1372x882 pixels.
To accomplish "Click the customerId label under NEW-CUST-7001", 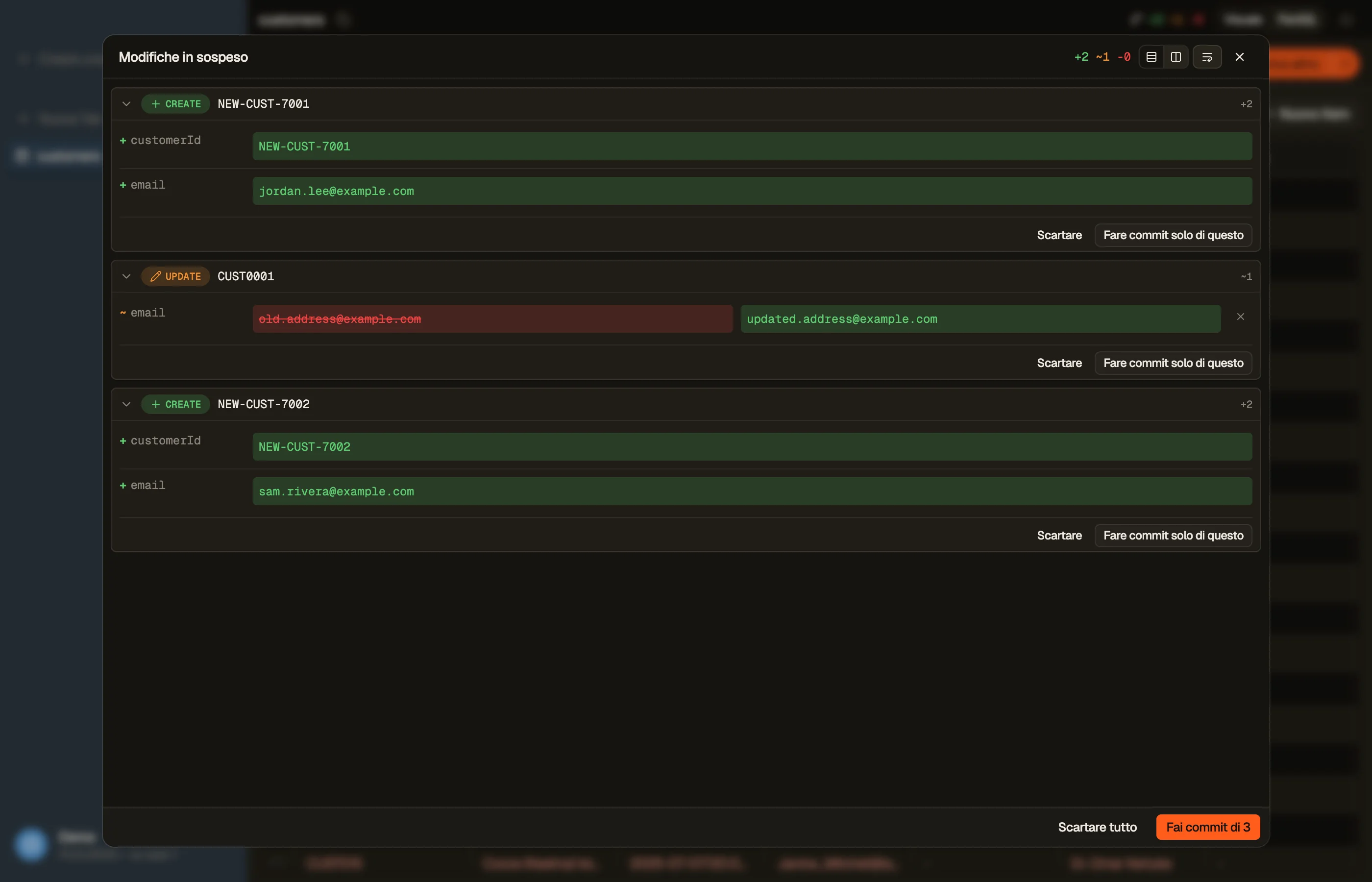I will point(166,140).
